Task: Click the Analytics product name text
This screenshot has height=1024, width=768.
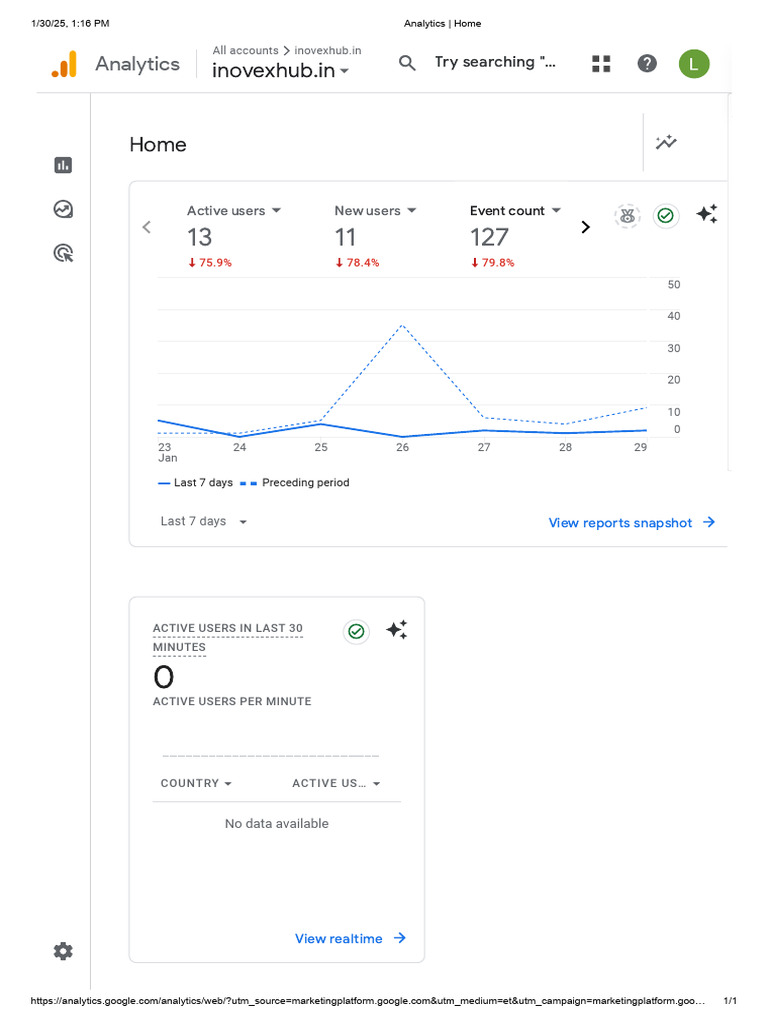Action: click(x=137, y=64)
